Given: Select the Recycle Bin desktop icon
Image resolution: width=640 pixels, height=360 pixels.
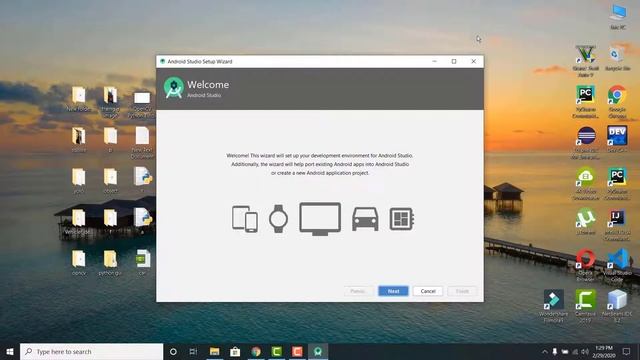Looking at the screenshot, I should click(617, 58).
